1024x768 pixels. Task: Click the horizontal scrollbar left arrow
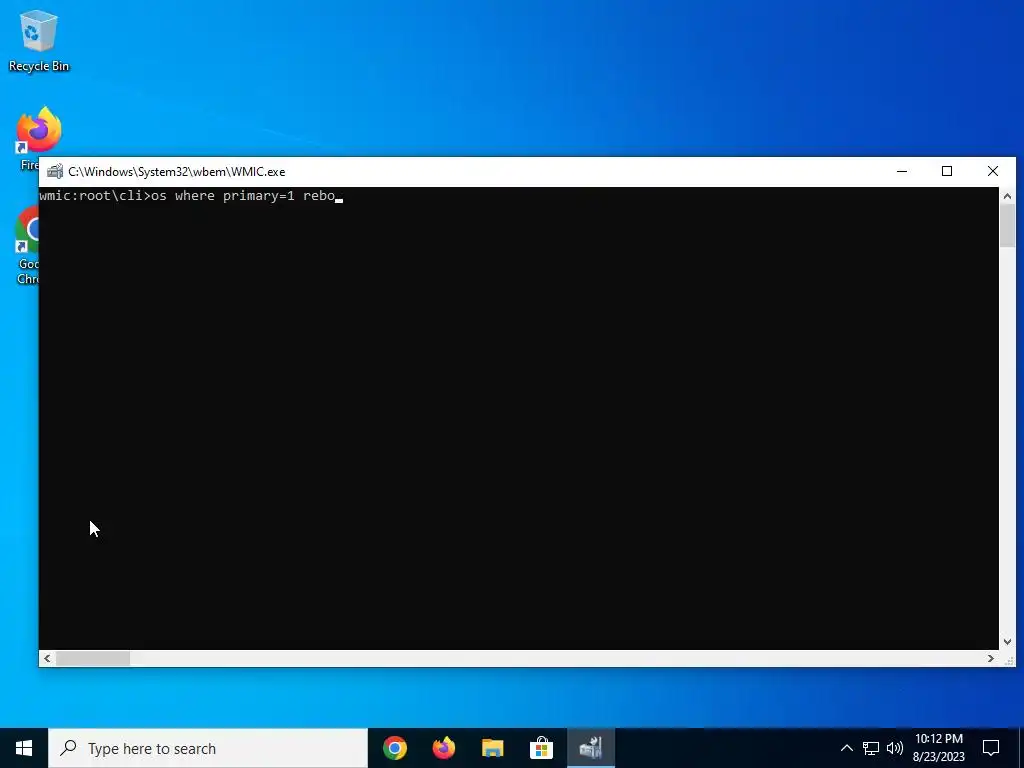tap(47, 658)
